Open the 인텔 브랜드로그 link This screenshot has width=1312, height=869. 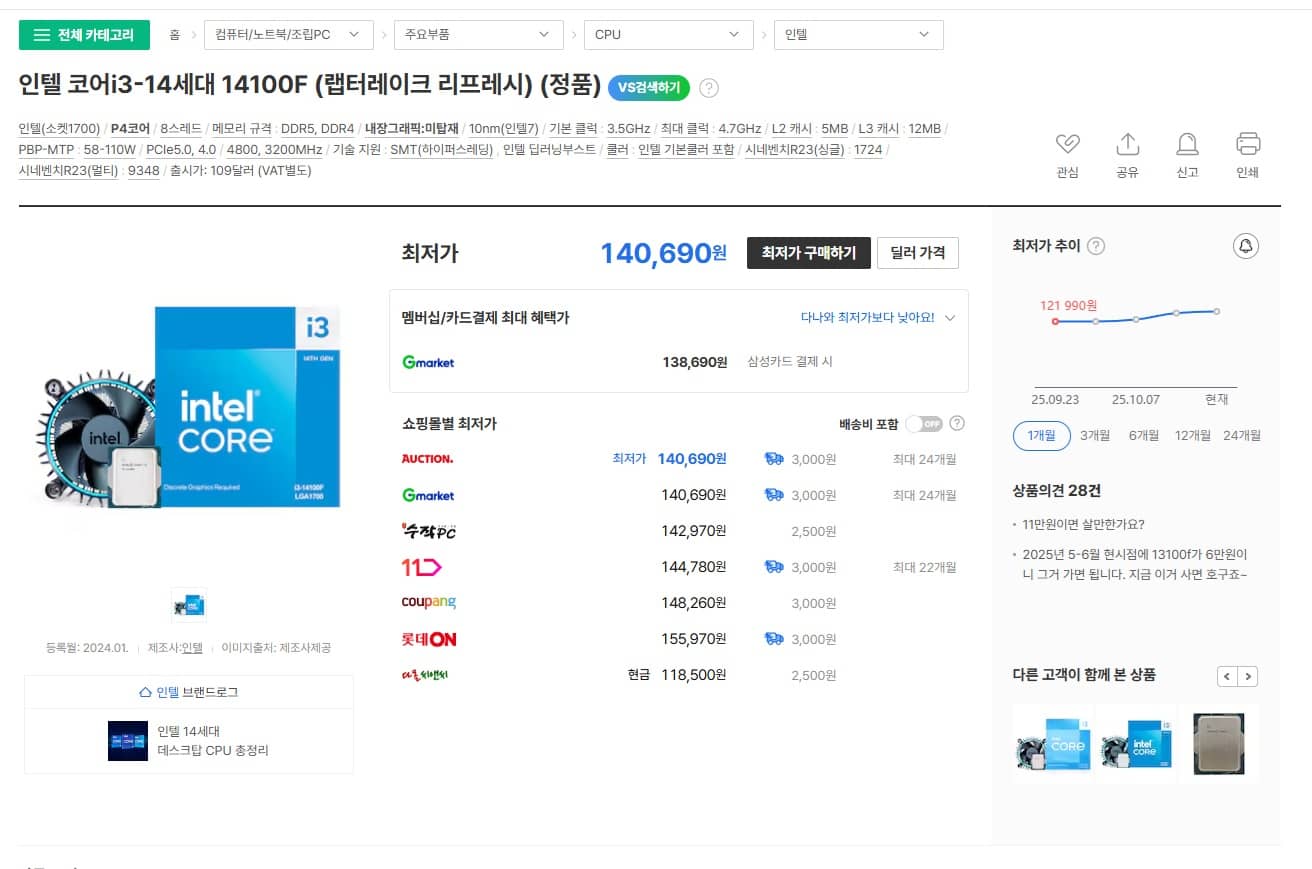coord(189,692)
